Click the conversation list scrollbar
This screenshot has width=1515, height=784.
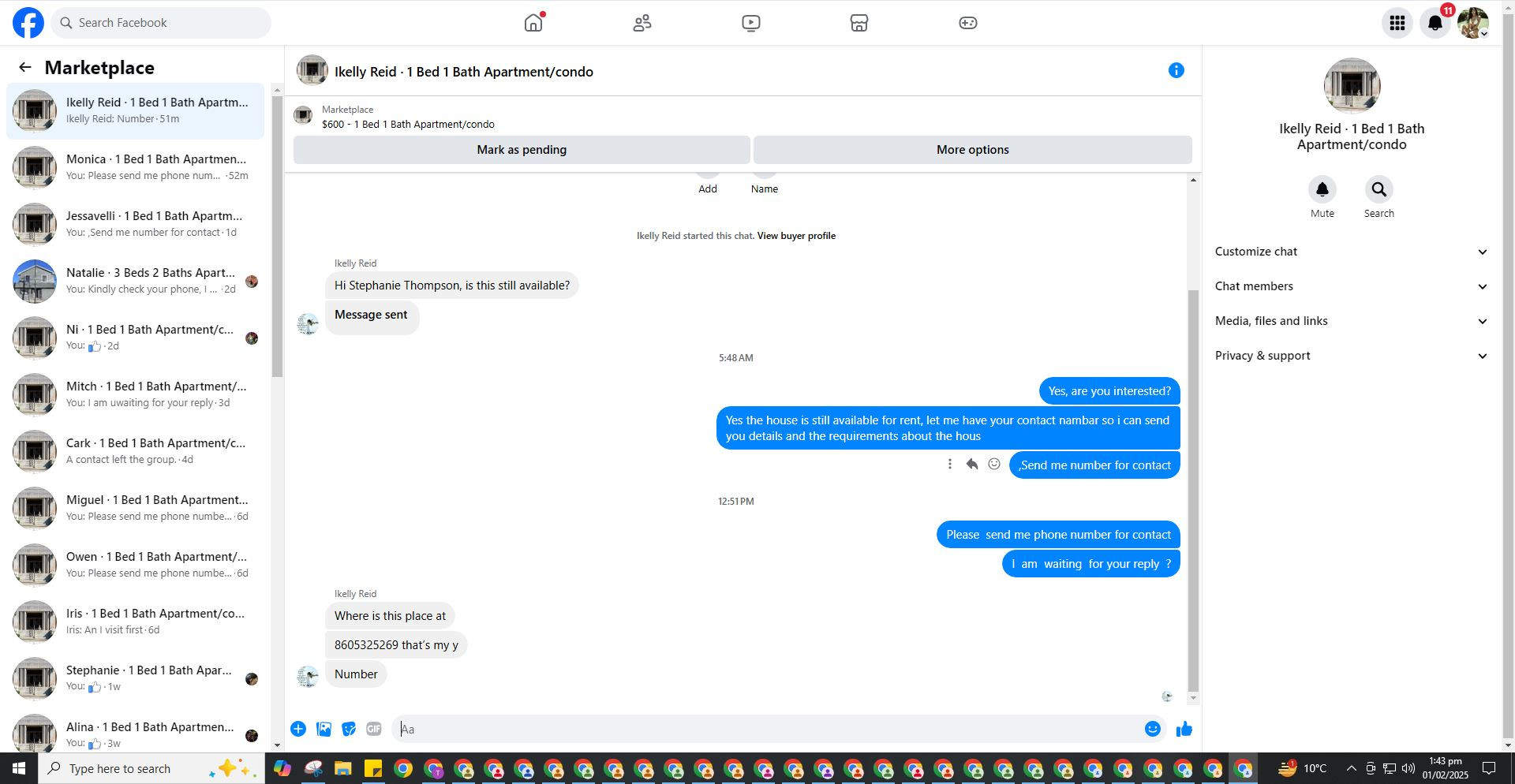[x=277, y=237]
